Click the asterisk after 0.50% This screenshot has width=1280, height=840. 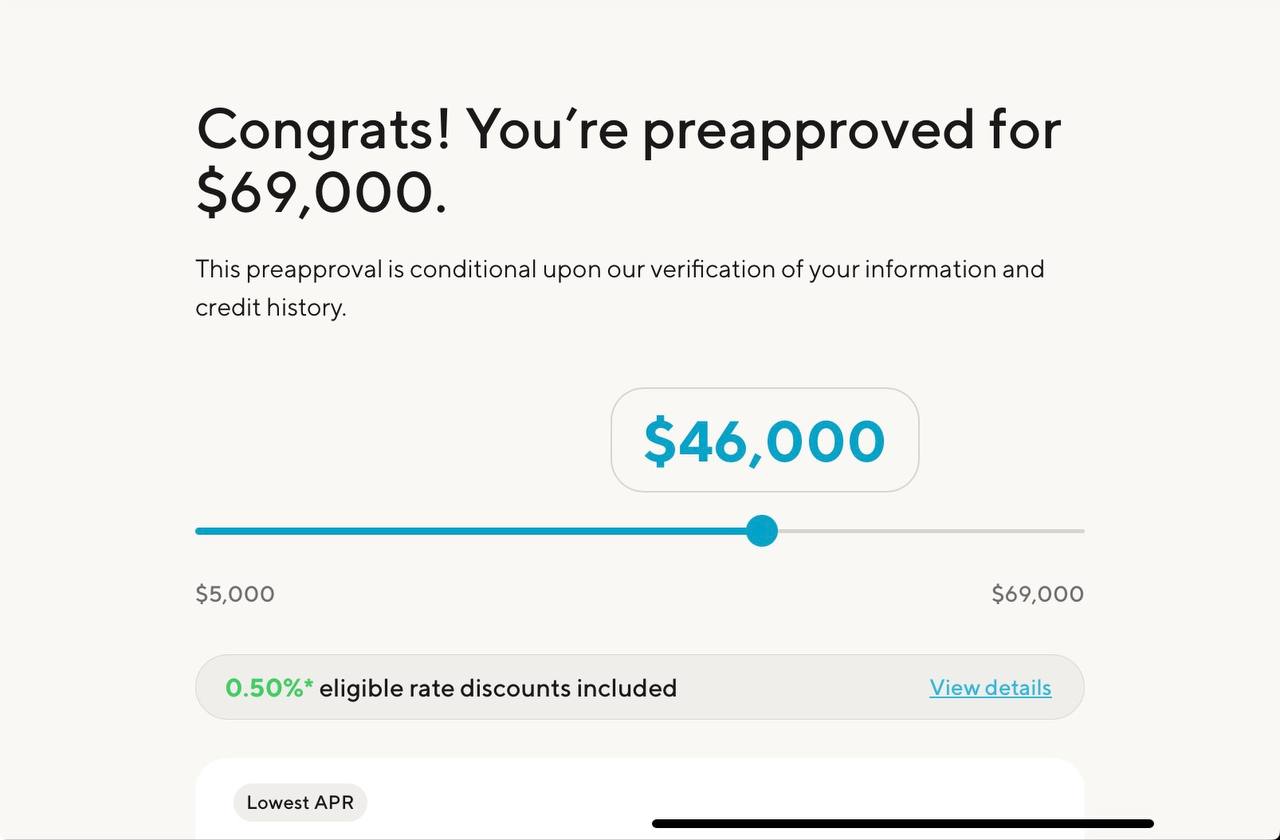click(309, 684)
